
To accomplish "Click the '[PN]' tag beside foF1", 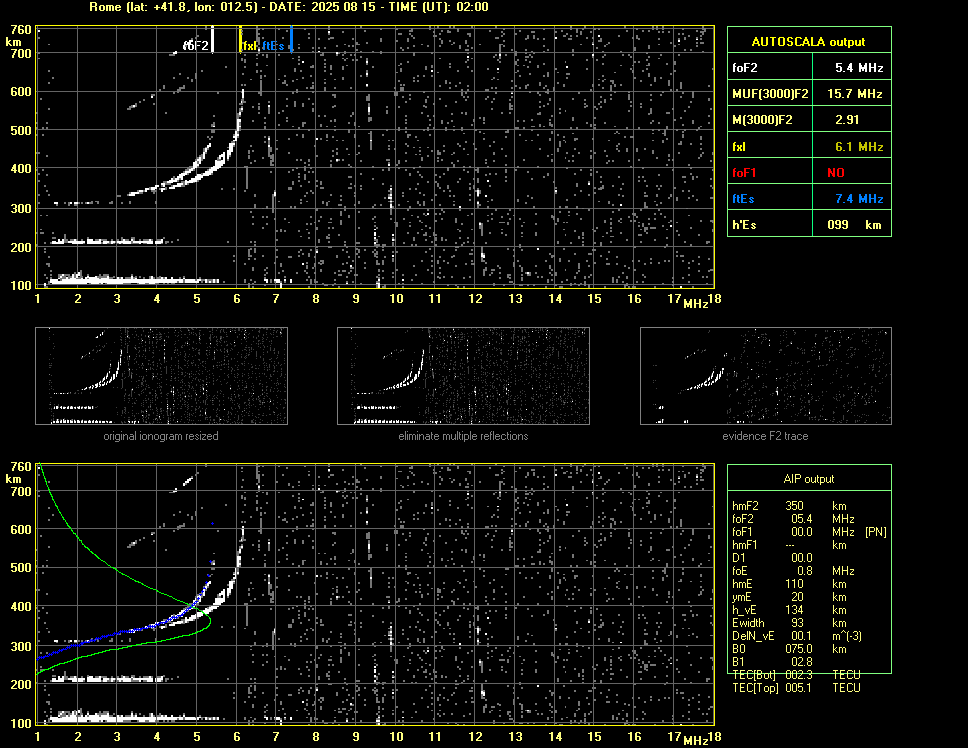I will [x=875, y=532].
